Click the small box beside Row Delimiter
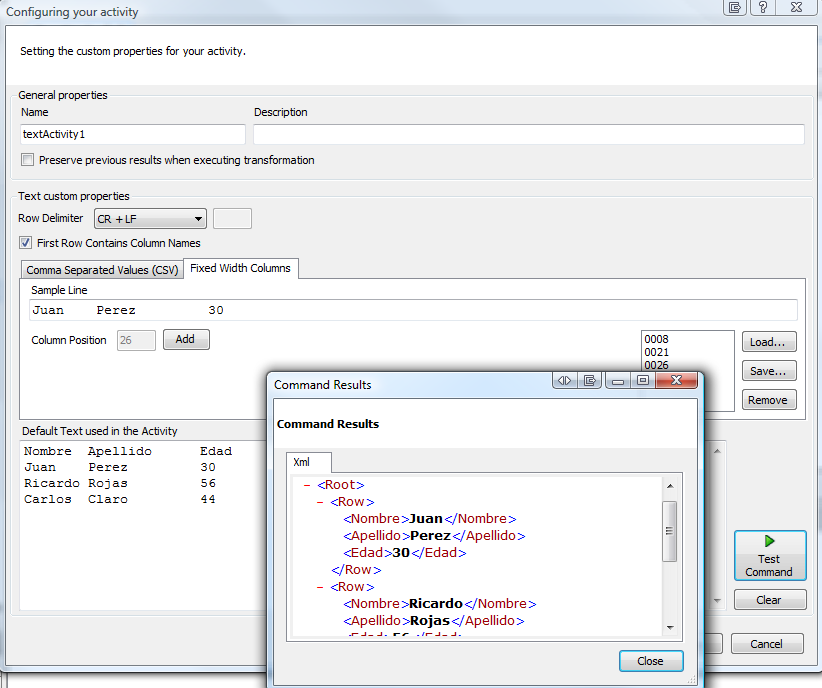 click(x=233, y=219)
